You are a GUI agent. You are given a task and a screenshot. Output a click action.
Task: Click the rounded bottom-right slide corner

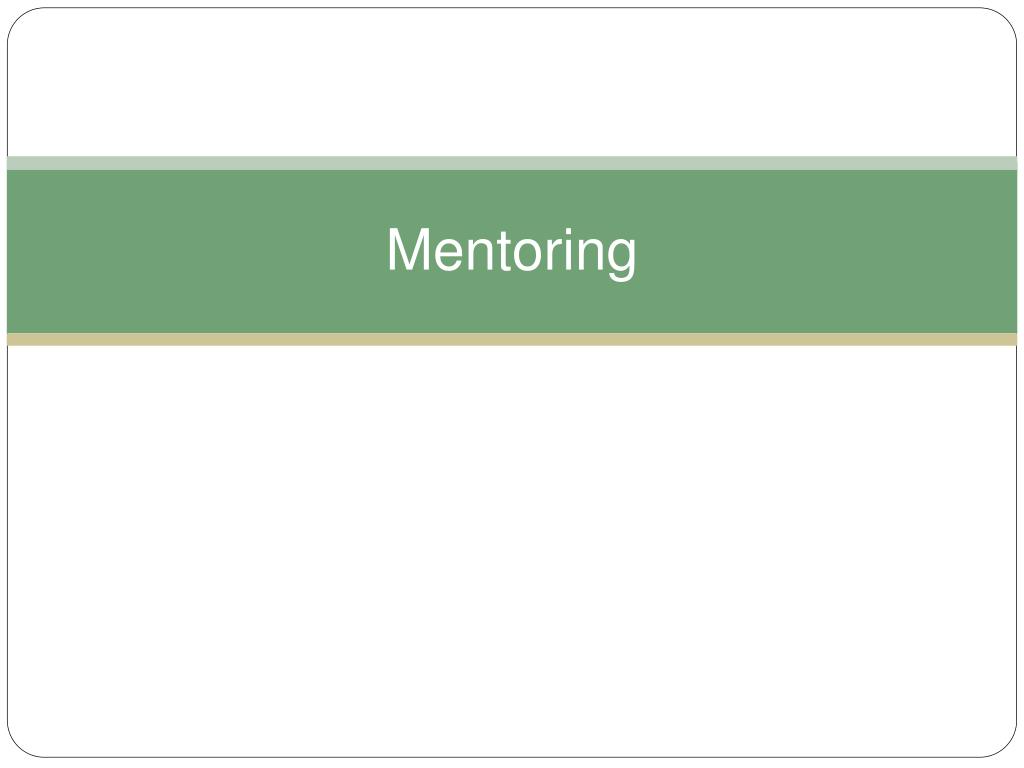[1004, 745]
